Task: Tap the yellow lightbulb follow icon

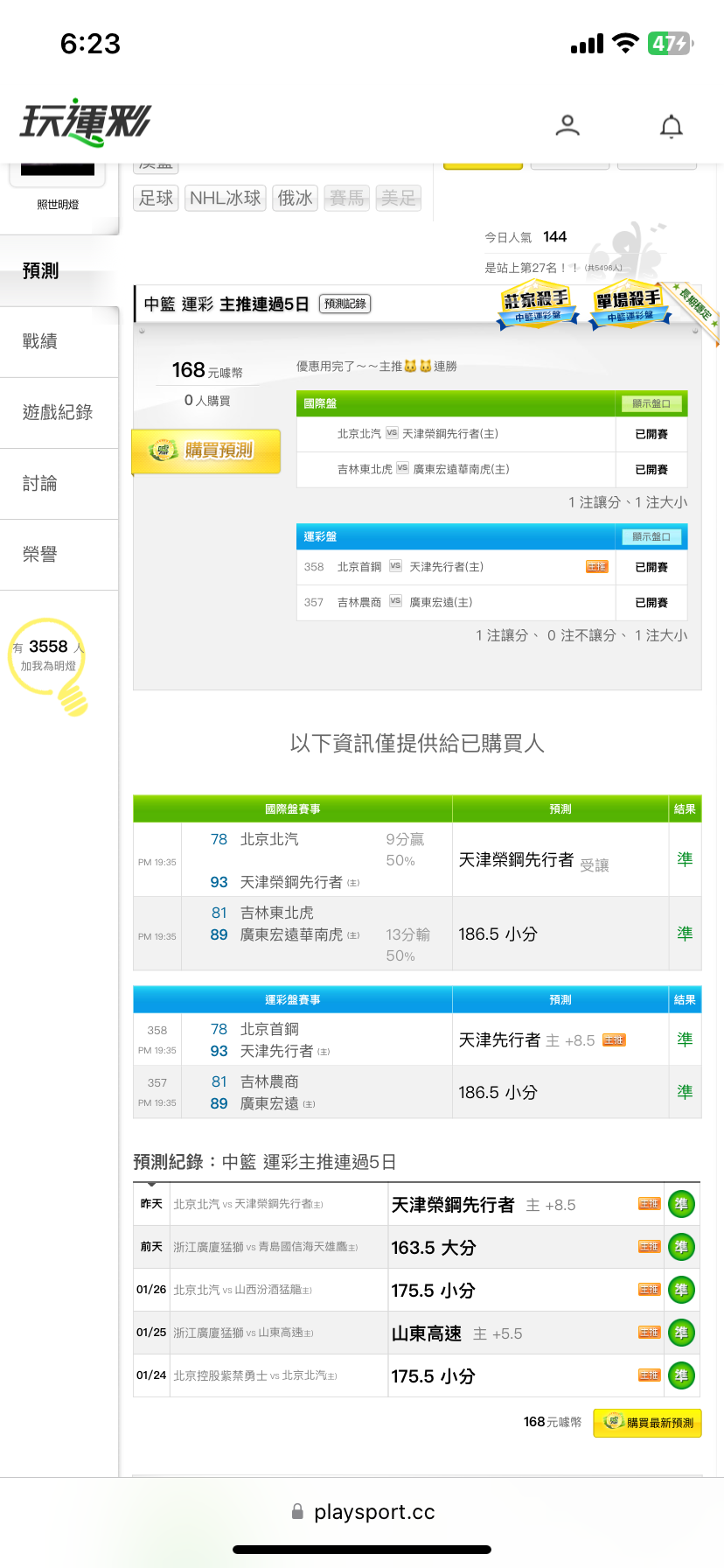Action: coord(72,696)
